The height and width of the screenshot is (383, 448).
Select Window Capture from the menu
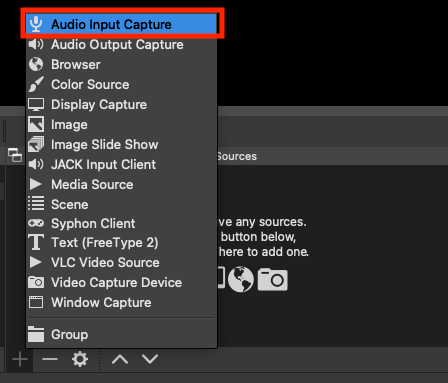pos(122,302)
